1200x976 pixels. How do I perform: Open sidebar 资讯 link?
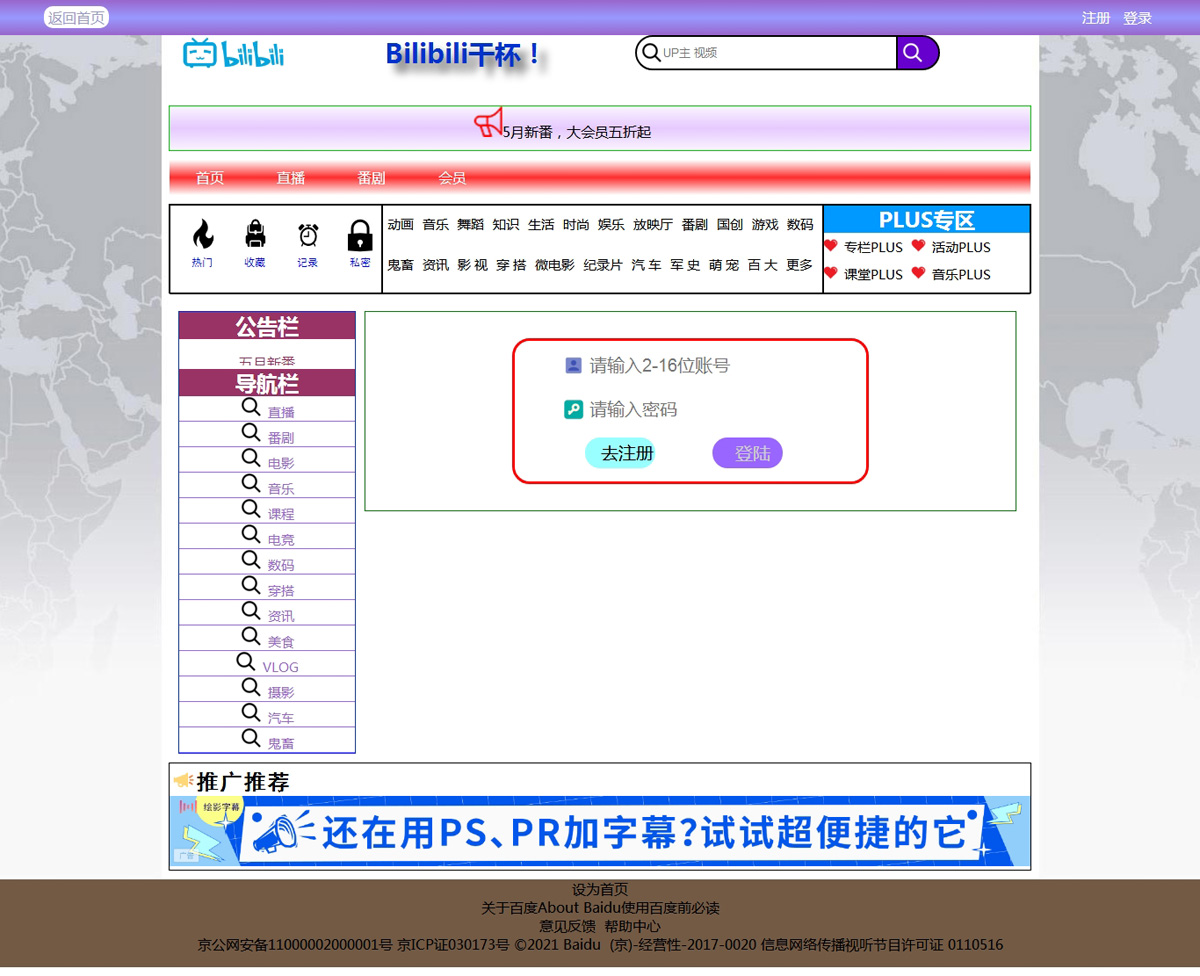pyautogui.click(x=281, y=616)
